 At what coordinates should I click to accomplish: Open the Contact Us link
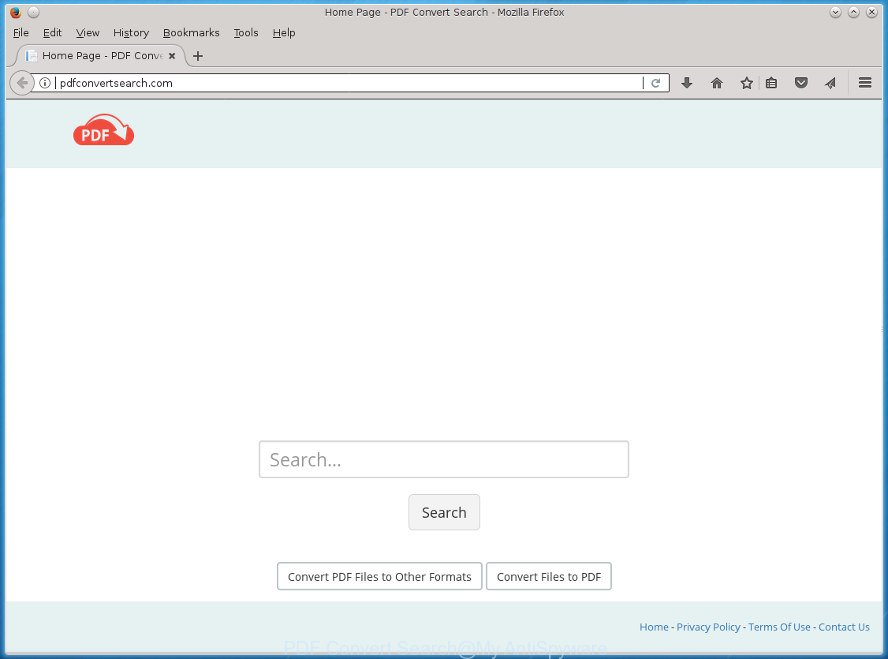[x=844, y=627]
